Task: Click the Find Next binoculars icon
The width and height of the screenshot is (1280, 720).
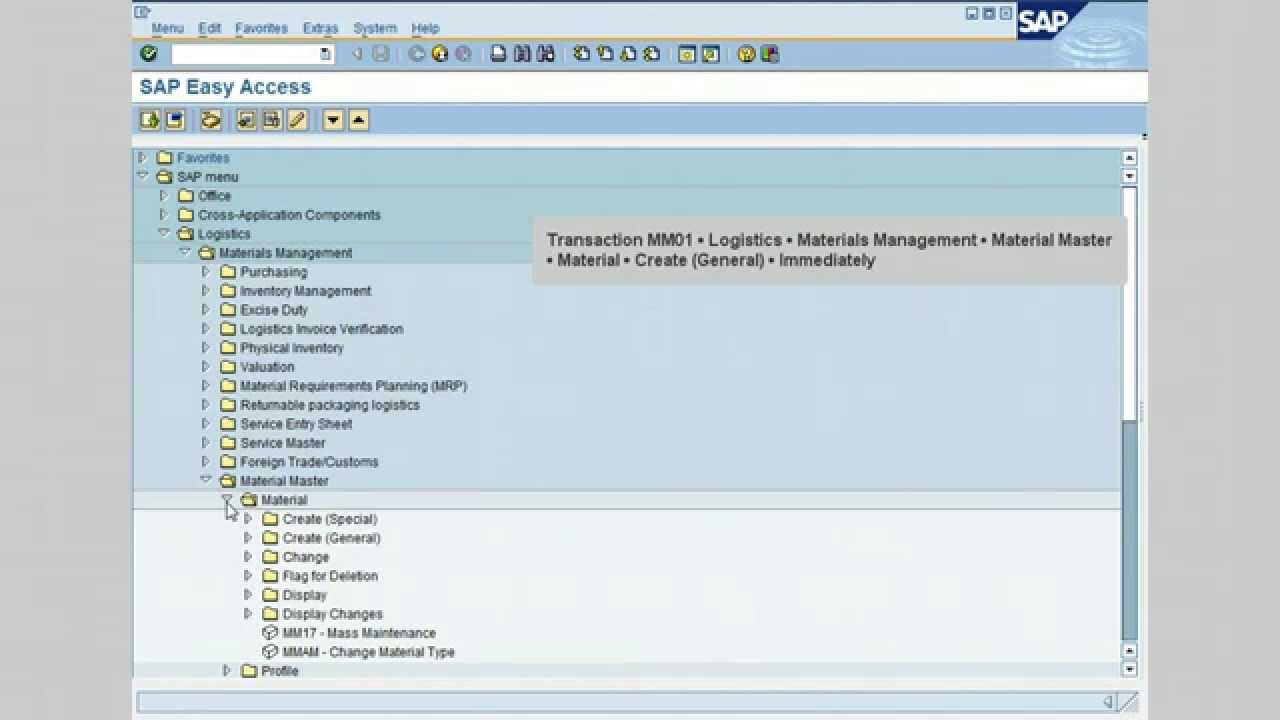Action: coord(546,54)
